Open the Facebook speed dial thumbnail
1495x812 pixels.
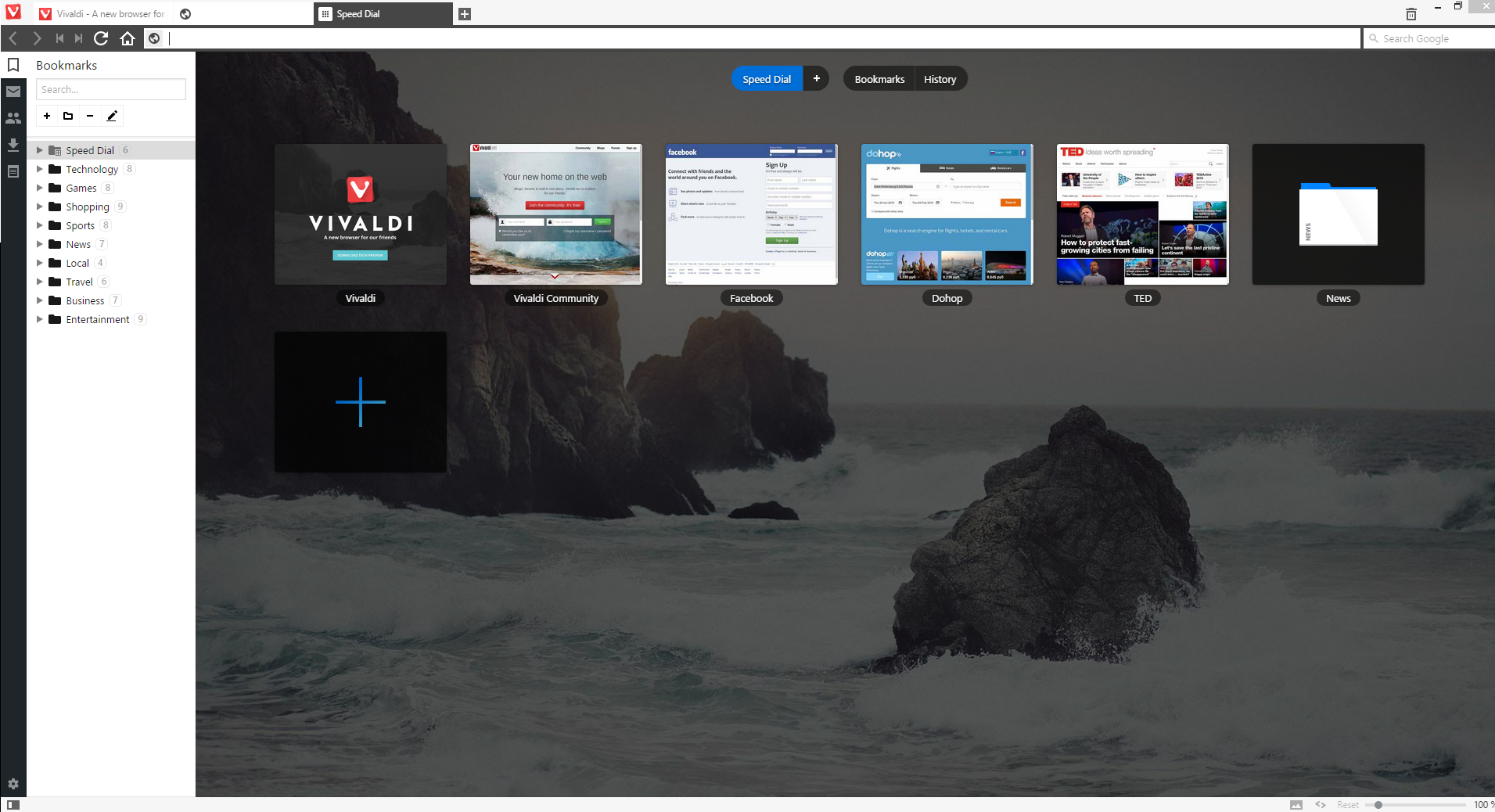(x=752, y=214)
